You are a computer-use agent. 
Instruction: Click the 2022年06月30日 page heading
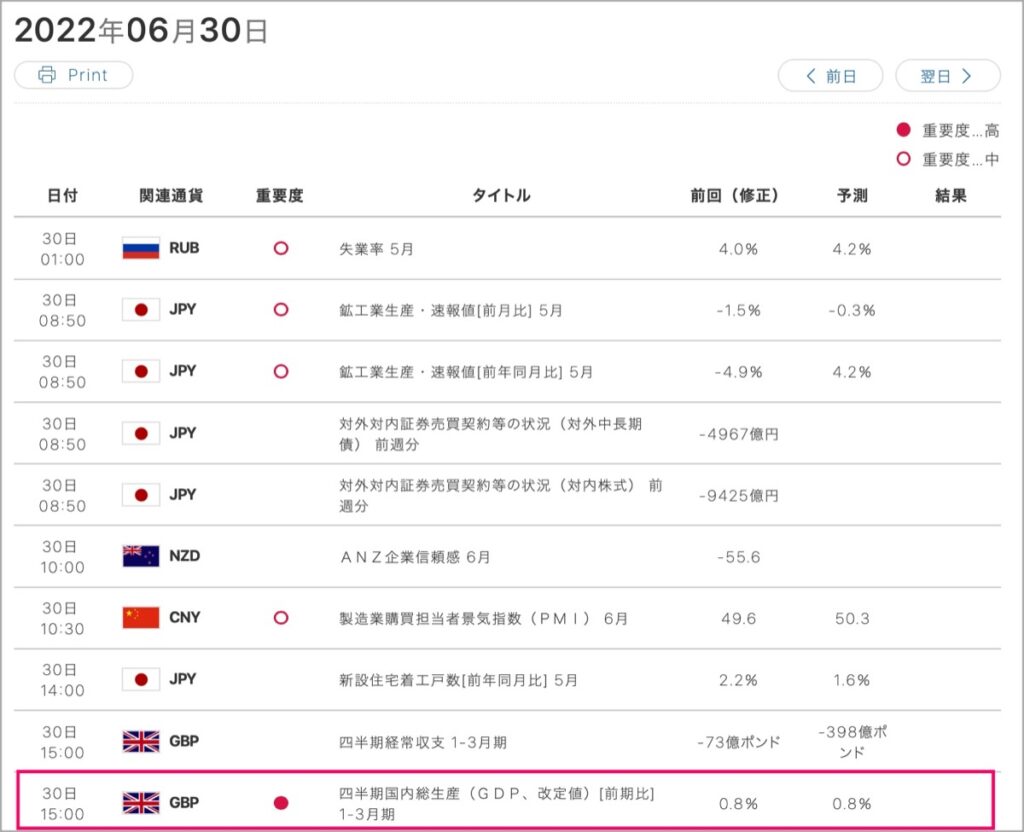point(141,30)
